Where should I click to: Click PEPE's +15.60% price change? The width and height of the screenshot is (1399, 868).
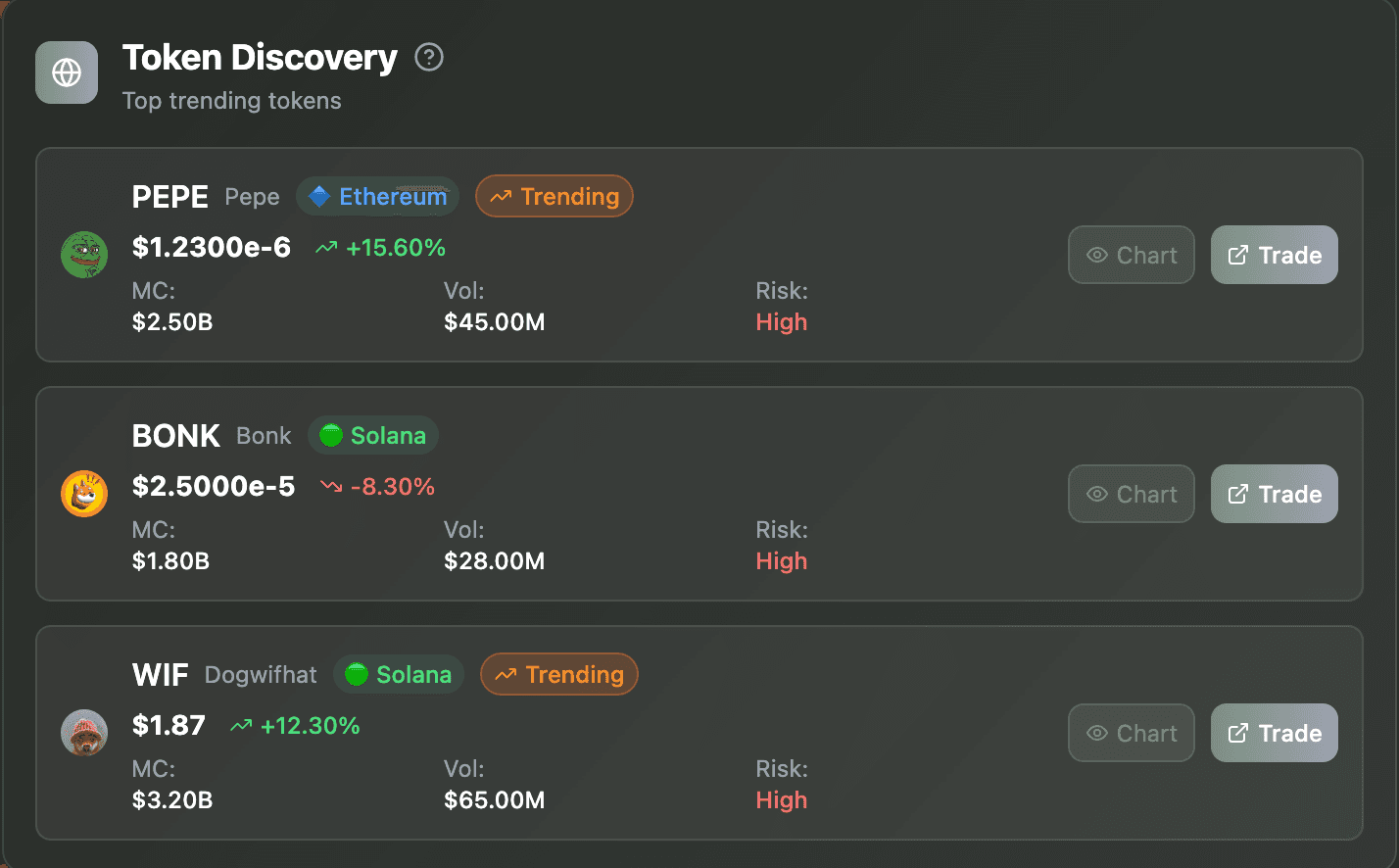coord(381,248)
